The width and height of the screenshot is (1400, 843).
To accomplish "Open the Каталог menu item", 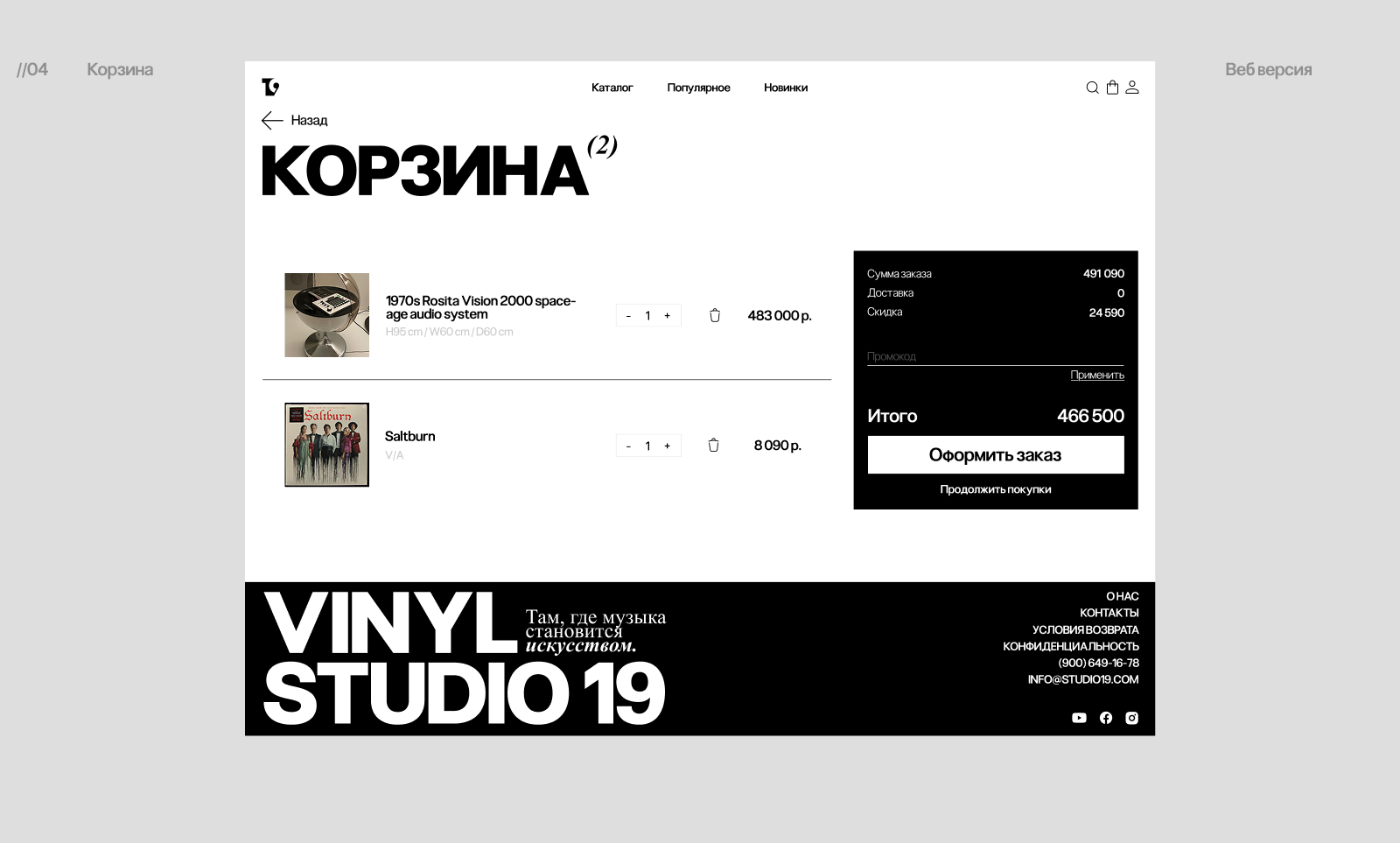I will [612, 88].
